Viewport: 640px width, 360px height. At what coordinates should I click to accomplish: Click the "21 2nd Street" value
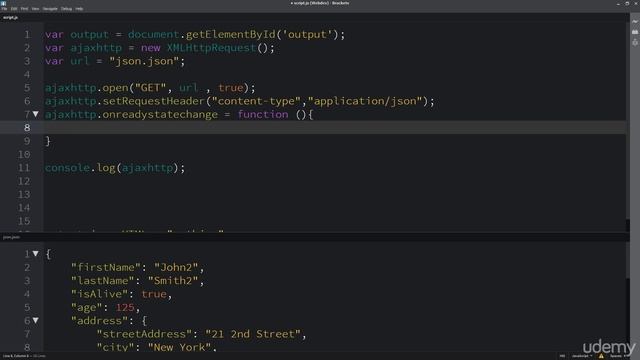pos(253,334)
